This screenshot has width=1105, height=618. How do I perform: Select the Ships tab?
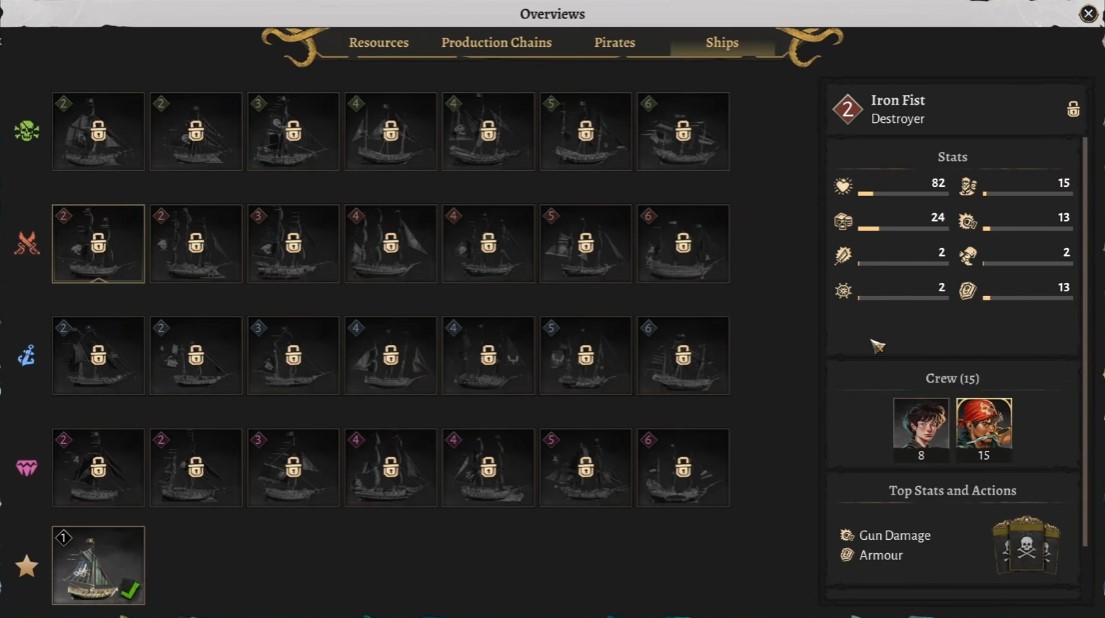[x=722, y=42]
